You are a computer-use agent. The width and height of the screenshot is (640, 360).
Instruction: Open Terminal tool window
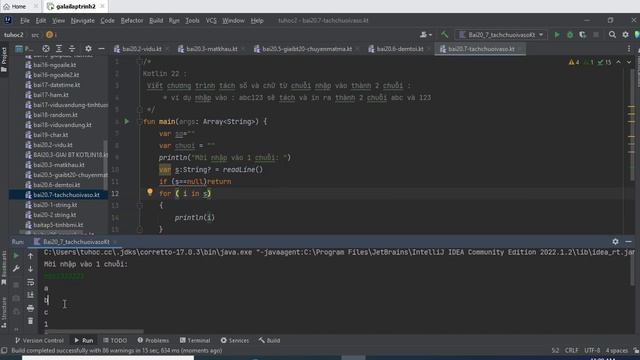(195, 340)
